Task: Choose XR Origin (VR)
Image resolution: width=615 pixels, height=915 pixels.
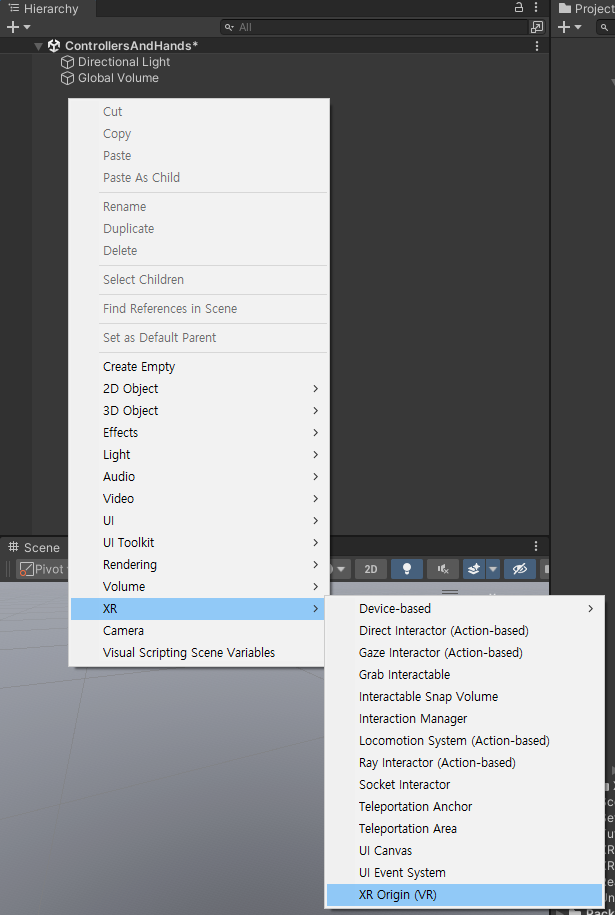Action: click(465, 895)
